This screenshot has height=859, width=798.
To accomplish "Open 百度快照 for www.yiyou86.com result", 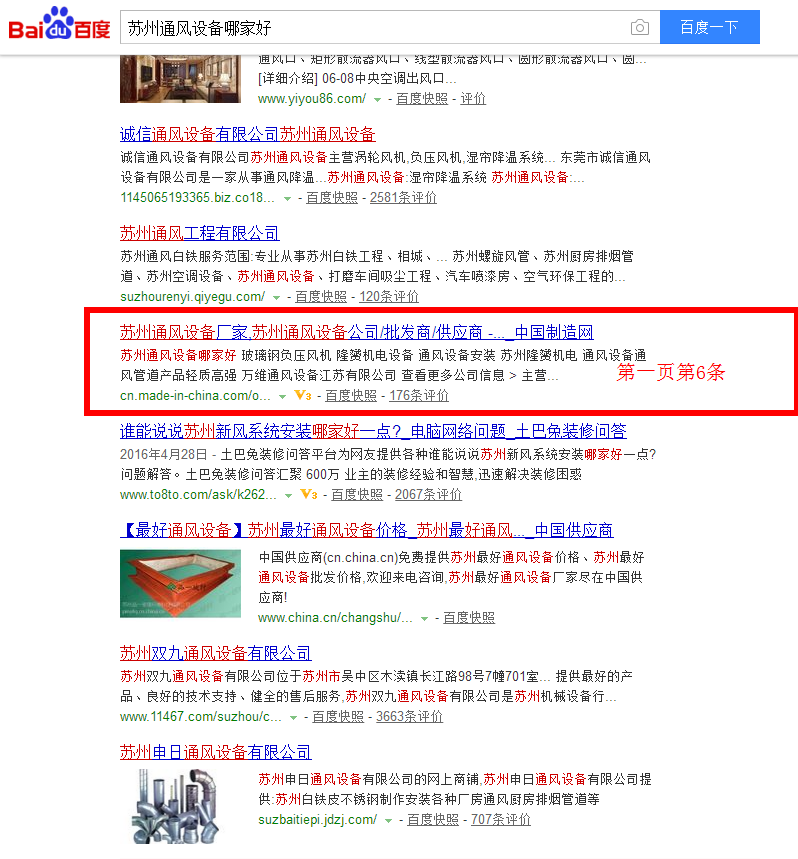I will pos(422,99).
